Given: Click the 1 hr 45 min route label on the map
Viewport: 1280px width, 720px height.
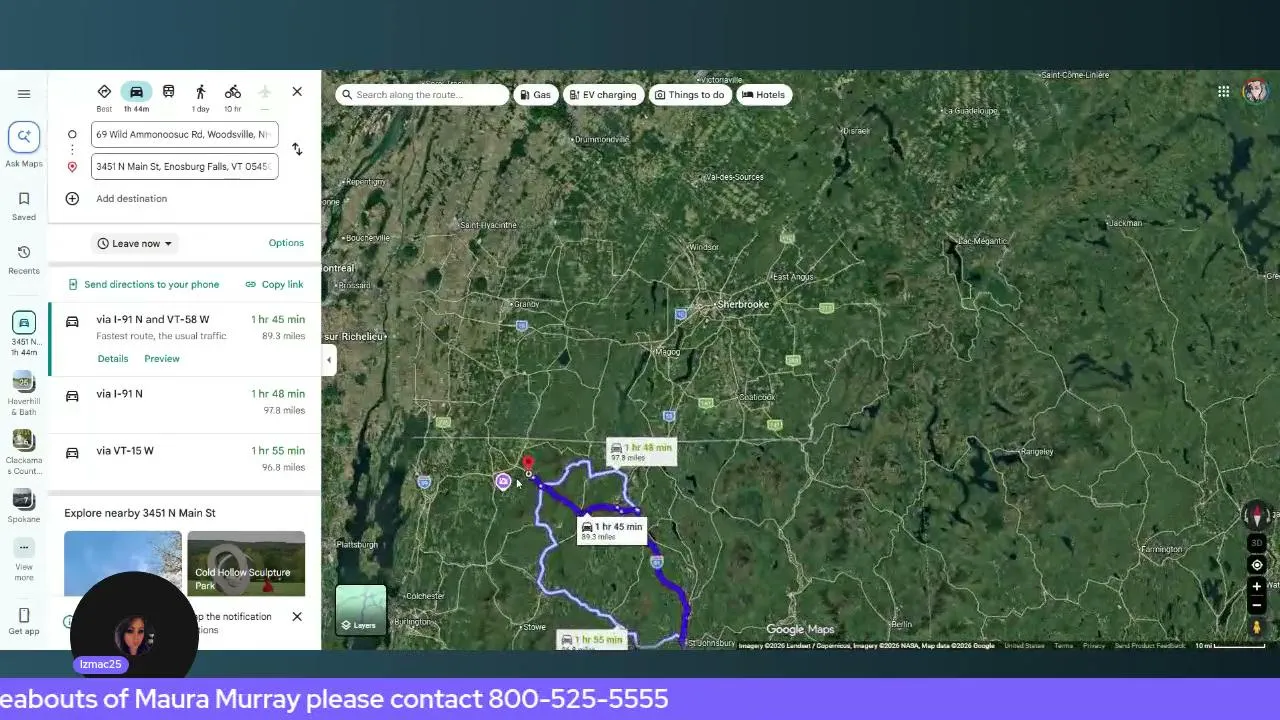Looking at the screenshot, I should [x=612, y=530].
